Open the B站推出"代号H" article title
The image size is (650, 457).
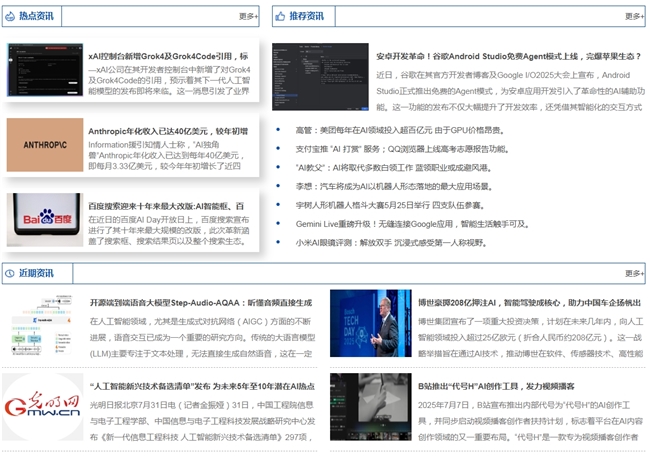[495, 386]
